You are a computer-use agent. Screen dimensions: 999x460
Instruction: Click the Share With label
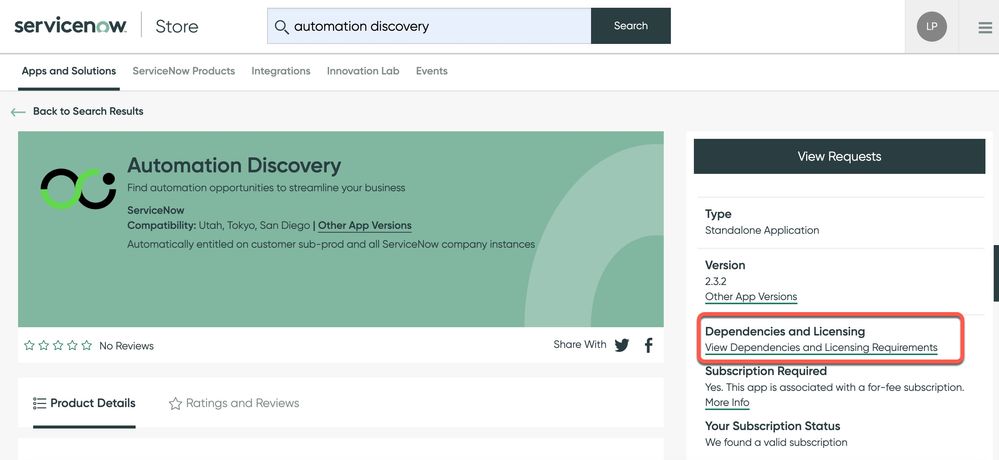click(x=580, y=345)
